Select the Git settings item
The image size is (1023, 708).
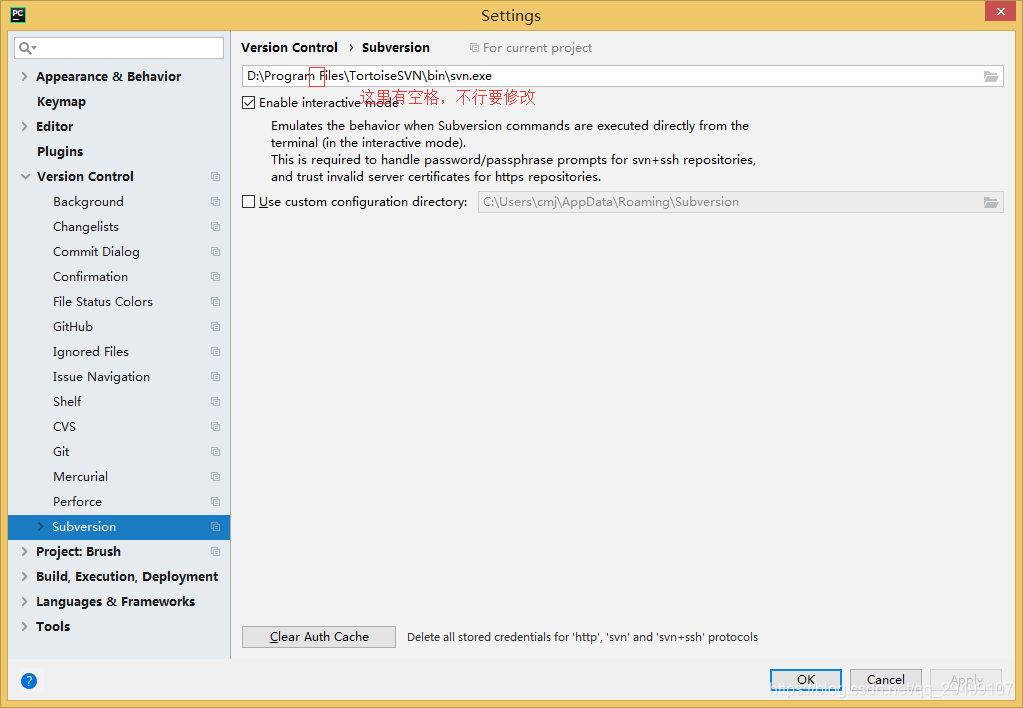[x=61, y=452]
